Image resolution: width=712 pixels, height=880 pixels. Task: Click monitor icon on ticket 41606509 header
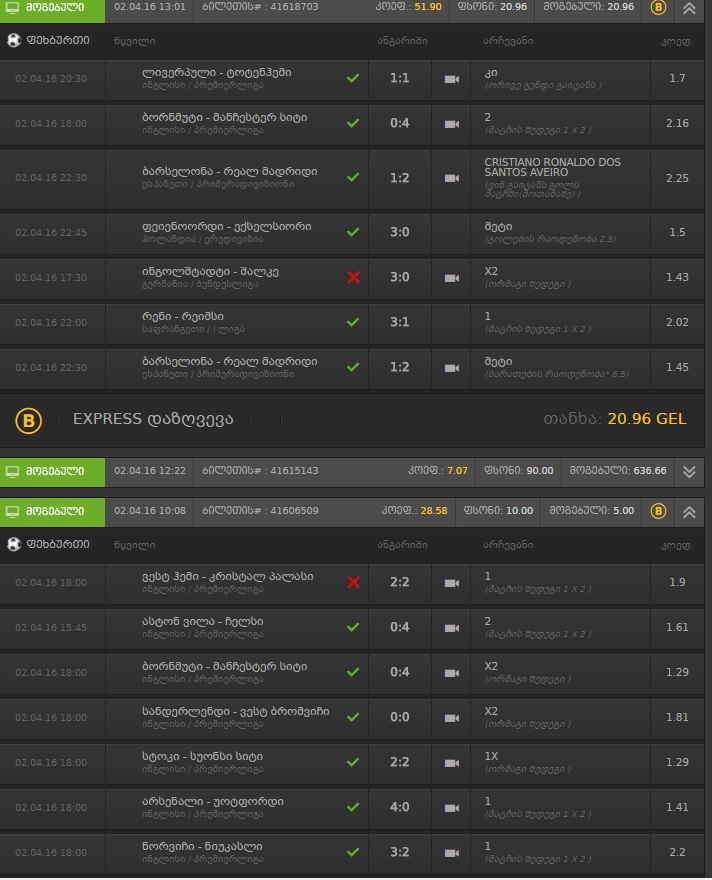point(13,511)
